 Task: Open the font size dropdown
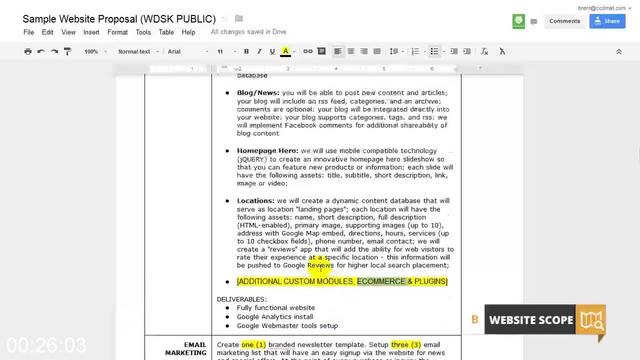coord(227,51)
